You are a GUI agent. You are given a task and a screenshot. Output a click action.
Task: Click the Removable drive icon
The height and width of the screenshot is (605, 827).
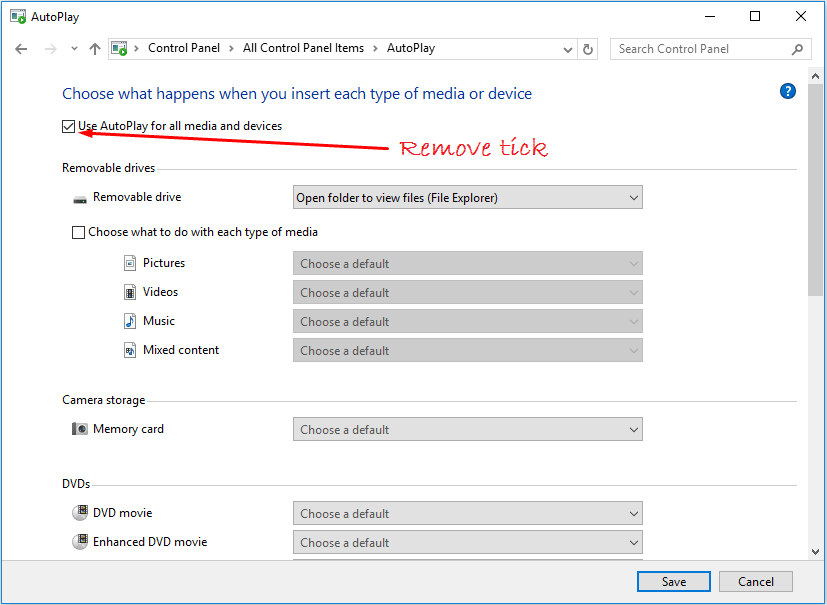(80, 198)
